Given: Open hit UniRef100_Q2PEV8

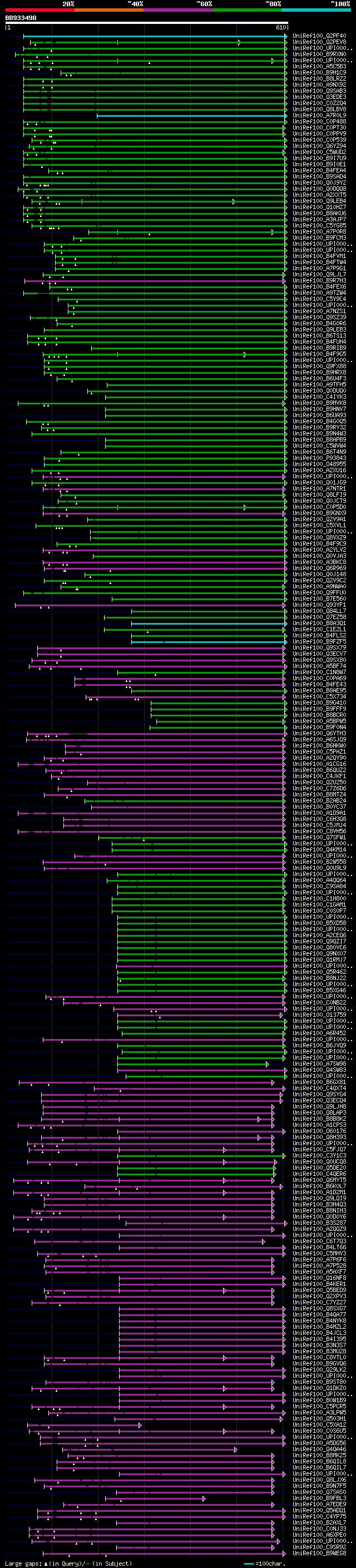Looking at the screenshot, I should click(319, 42).
